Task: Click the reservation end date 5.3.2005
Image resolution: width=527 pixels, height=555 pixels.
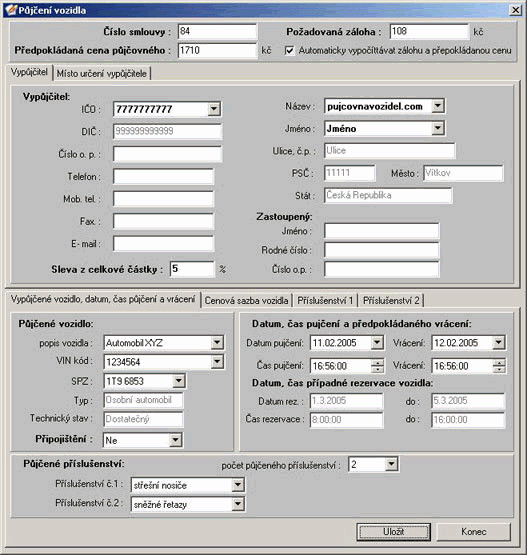Action: [x=468, y=401]
